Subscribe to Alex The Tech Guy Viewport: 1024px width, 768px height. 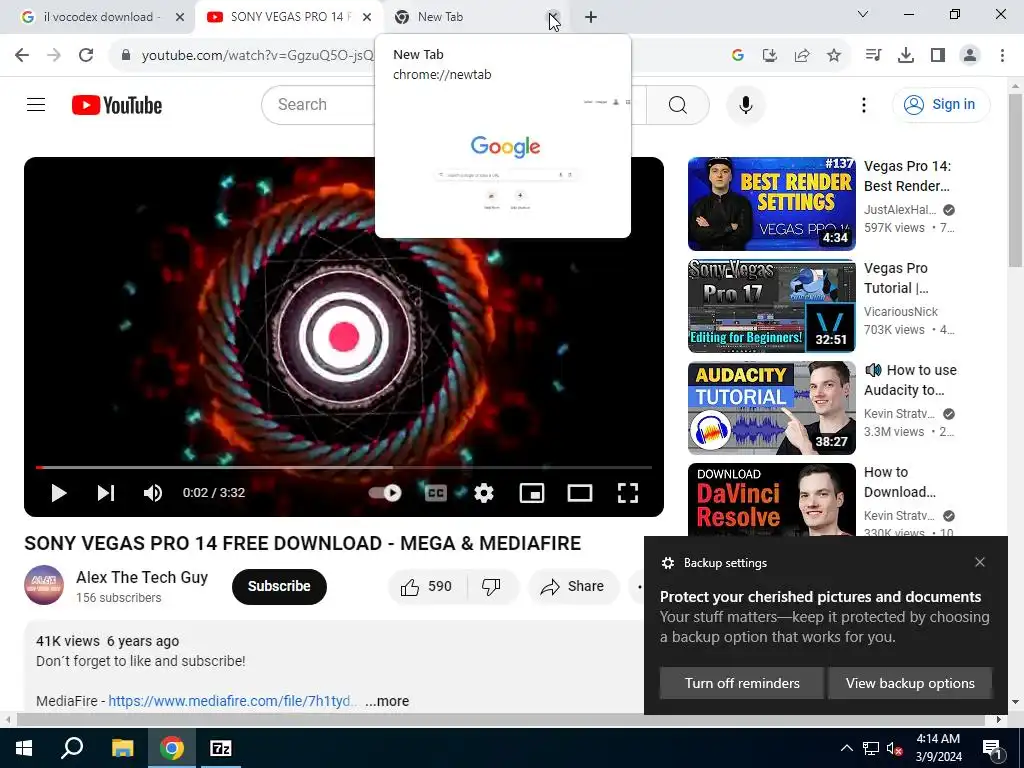[x=279, y=586]
